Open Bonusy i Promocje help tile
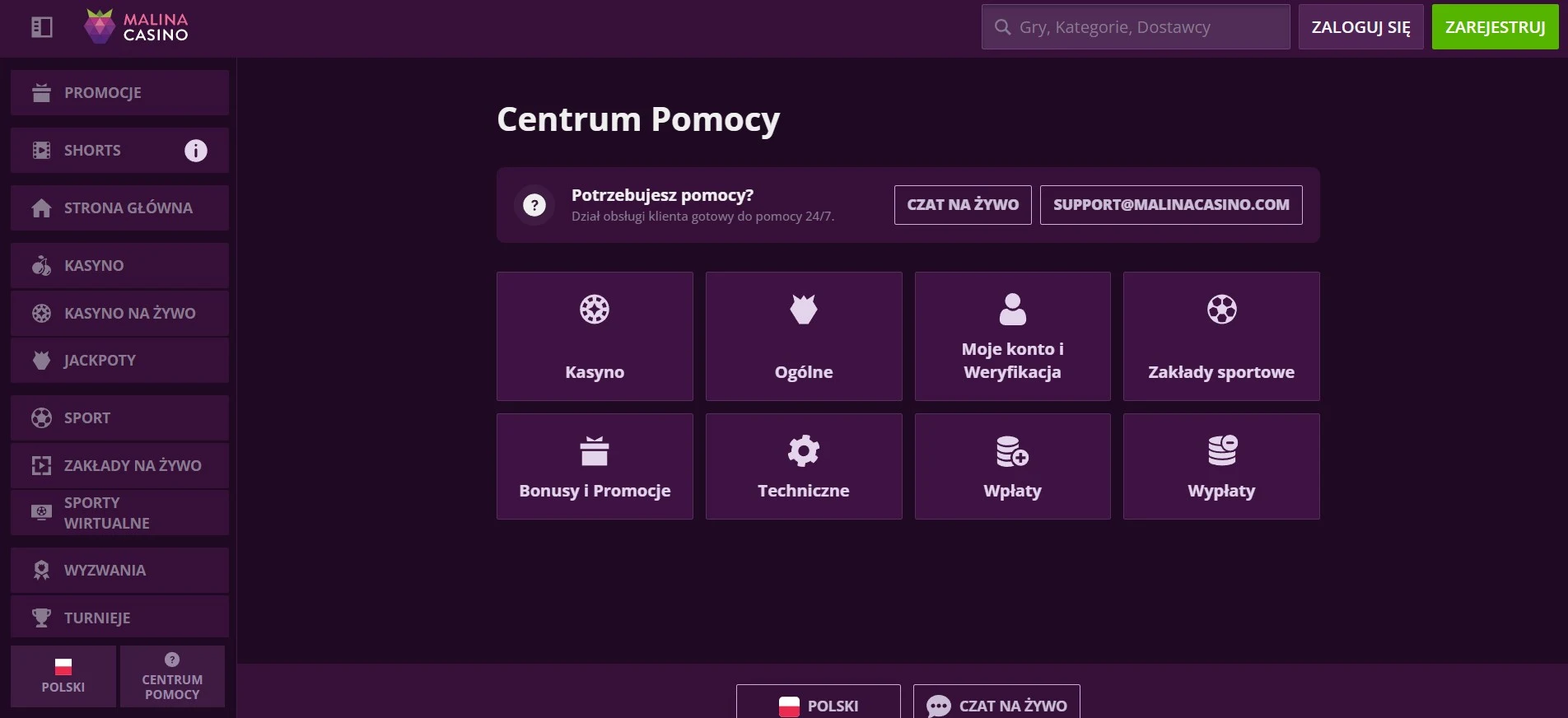Image resolution: width=1568 pixels, height=718 pixels. 594,466
